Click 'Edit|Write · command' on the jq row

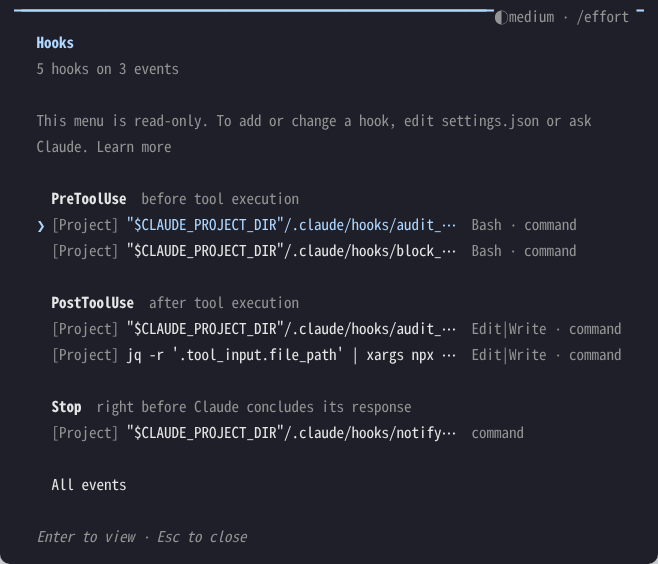point(546,355)
